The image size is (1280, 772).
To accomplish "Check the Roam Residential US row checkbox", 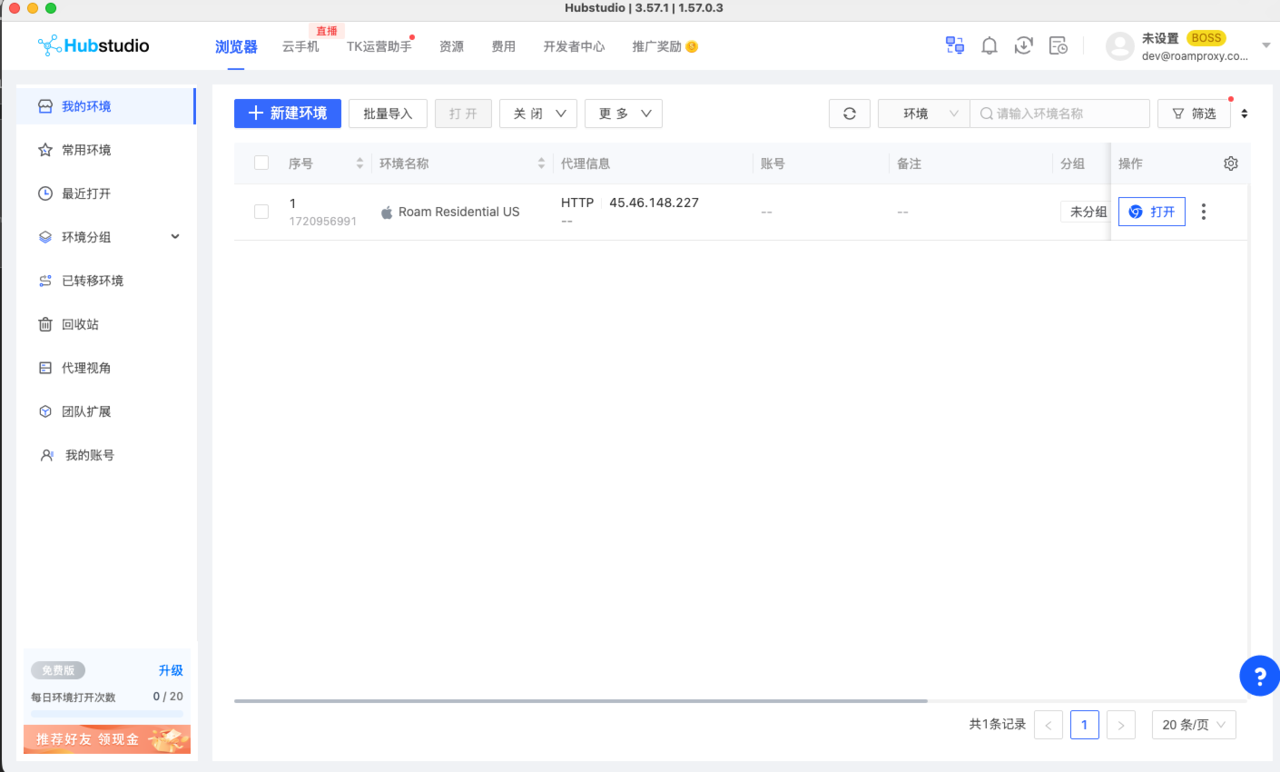I will pyautogui.click(x=261, y=212).
